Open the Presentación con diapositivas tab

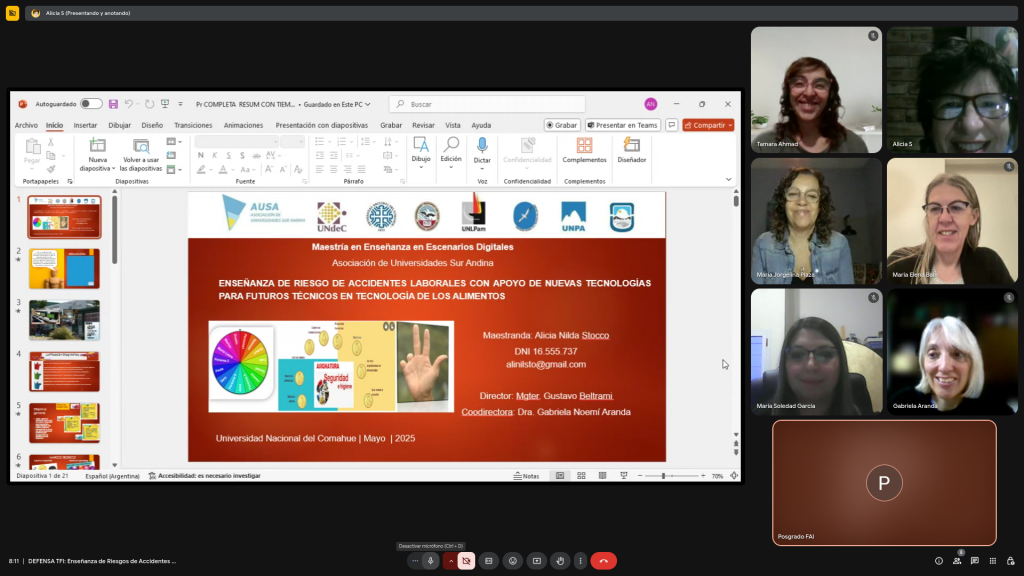321,125
